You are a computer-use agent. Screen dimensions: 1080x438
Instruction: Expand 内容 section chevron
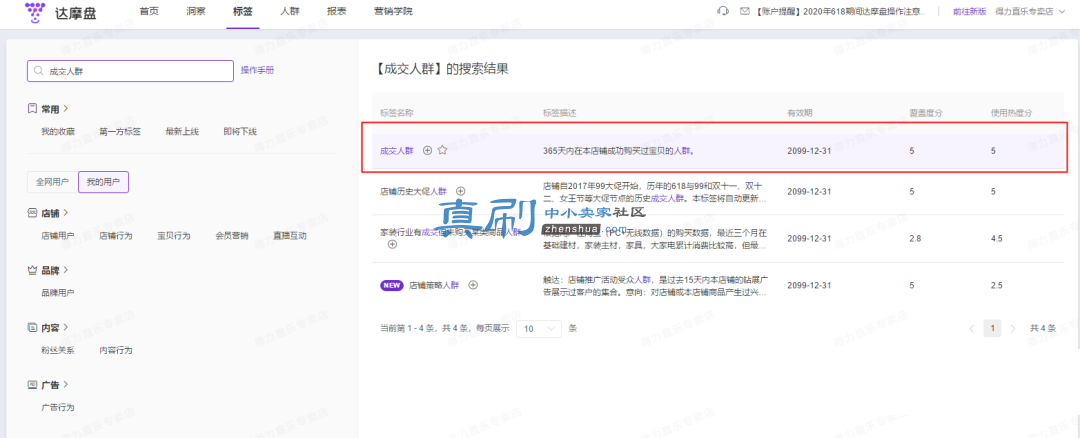coord(65,327)
